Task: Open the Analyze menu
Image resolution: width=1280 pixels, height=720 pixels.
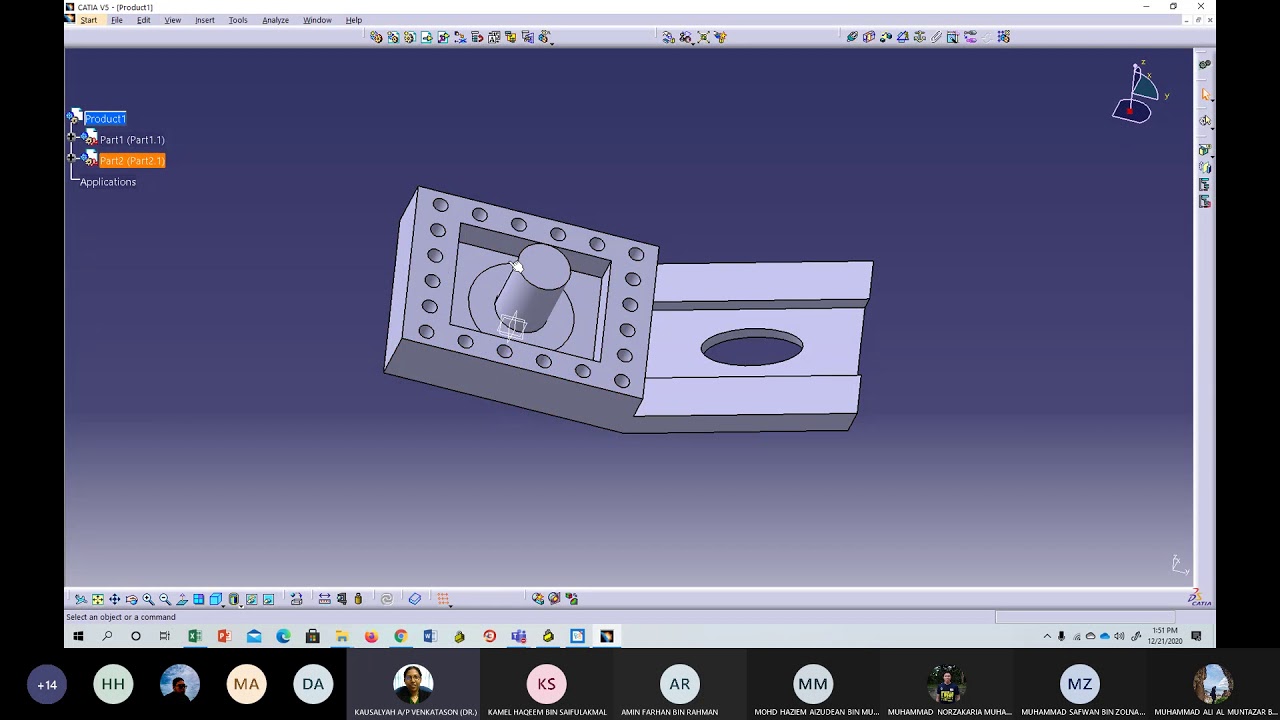Action: click(276, 20)
